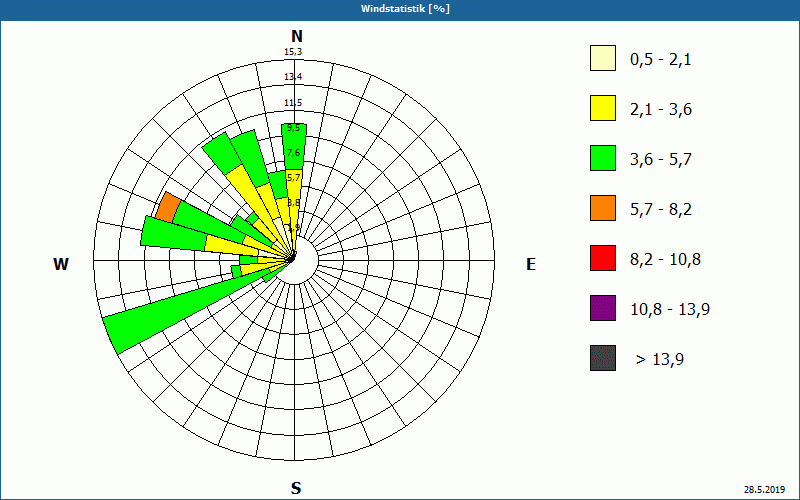Select the legend label 0,5 - 2,1
Viewport: 800px width, 500px height.
pyautogui.click(x=660, y=60)
